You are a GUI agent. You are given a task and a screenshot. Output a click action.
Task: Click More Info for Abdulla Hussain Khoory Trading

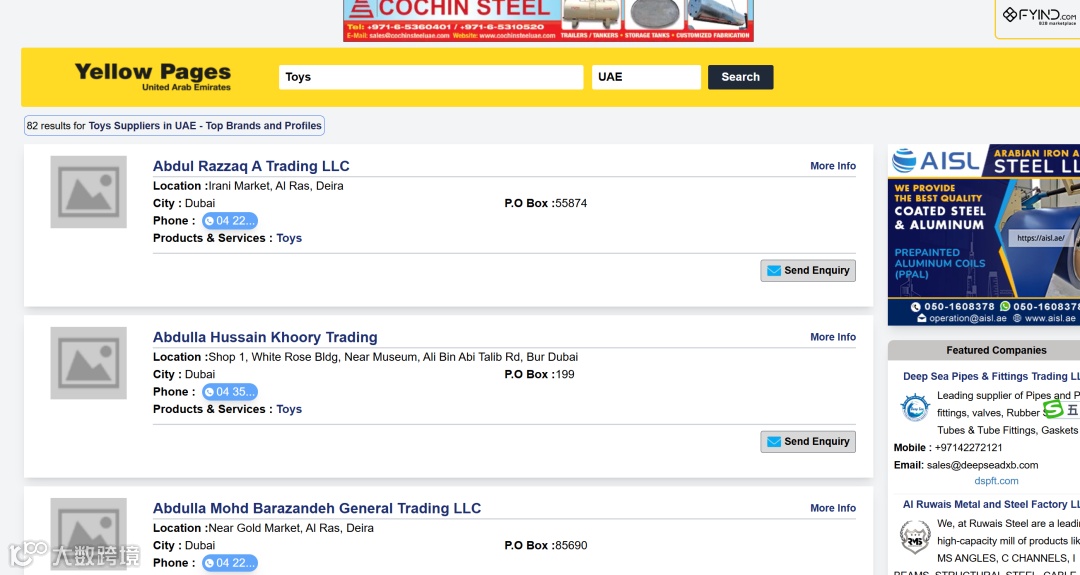click(x=833, y=337)
